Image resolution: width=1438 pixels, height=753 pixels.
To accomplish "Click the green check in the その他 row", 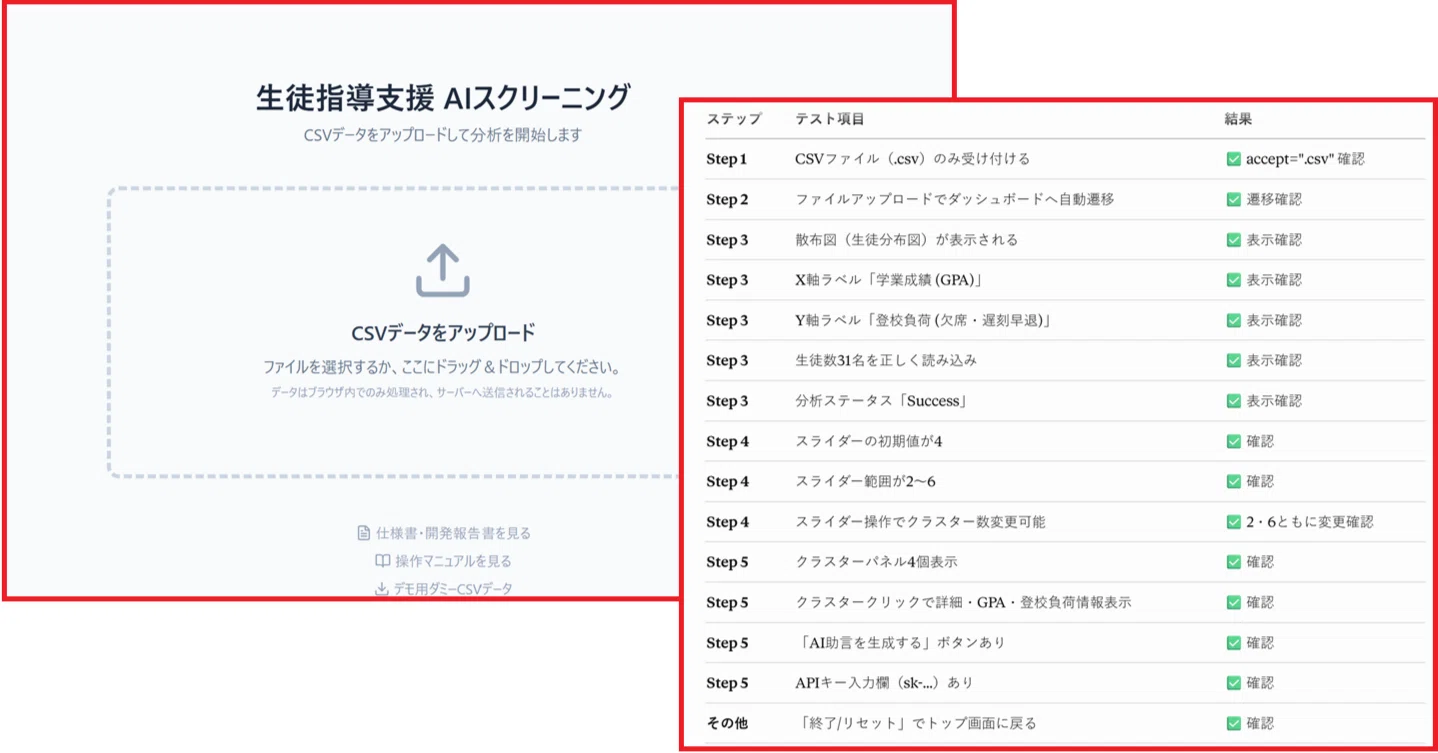I will pyautogui.click(x=1234, y=723).
